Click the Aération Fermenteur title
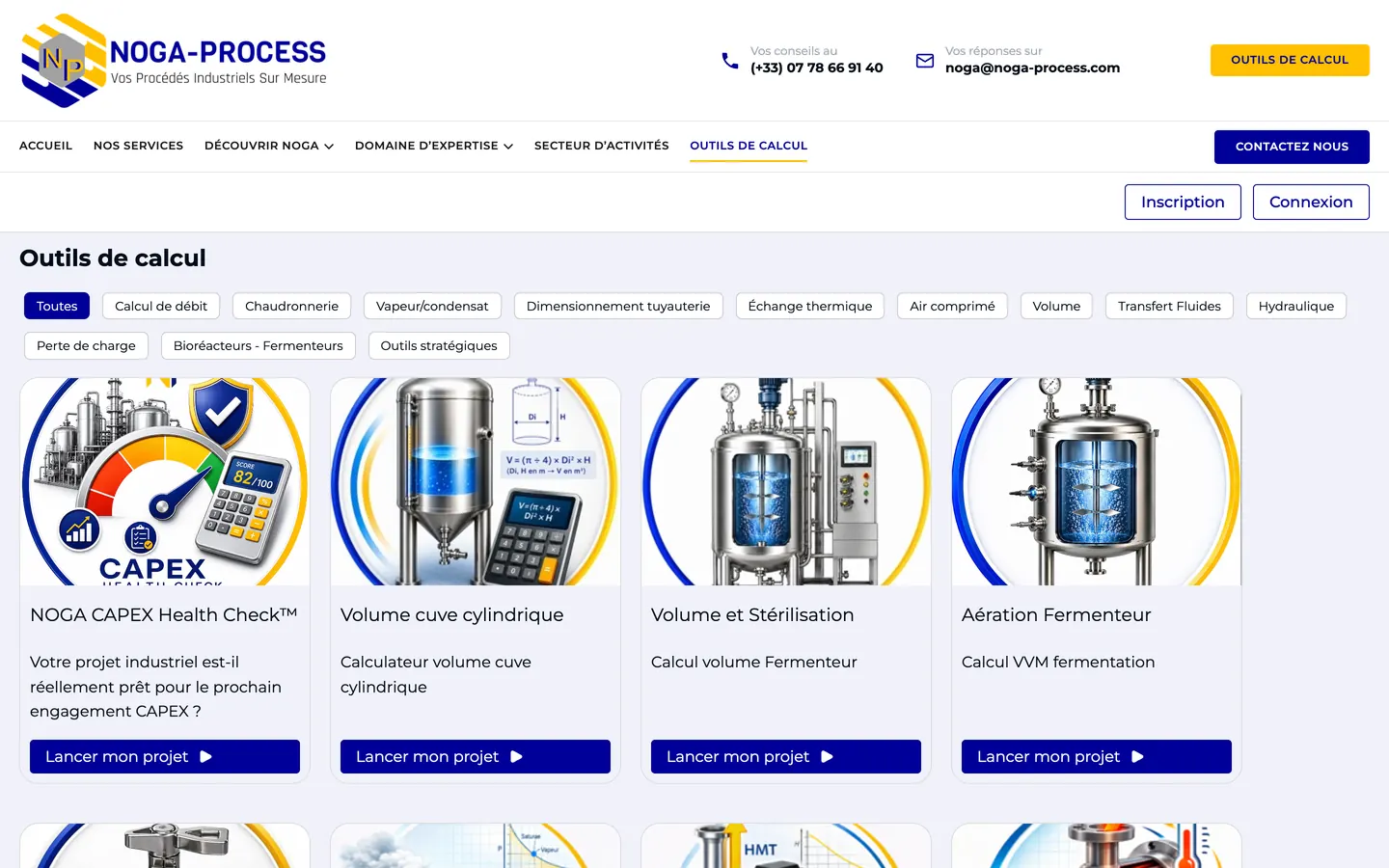Viewport: 1389px width, 868px height. (x=1056, y=615)
